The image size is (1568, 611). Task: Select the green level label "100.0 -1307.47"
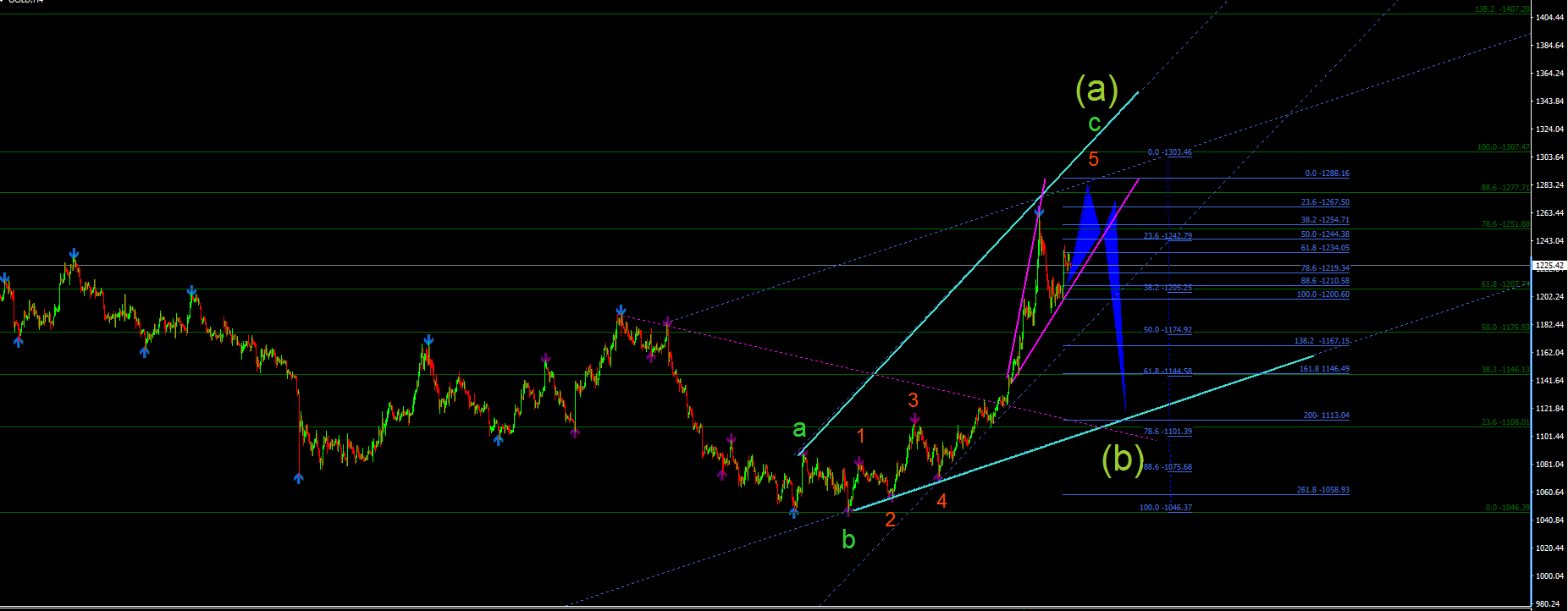(x=1504, y=147)
